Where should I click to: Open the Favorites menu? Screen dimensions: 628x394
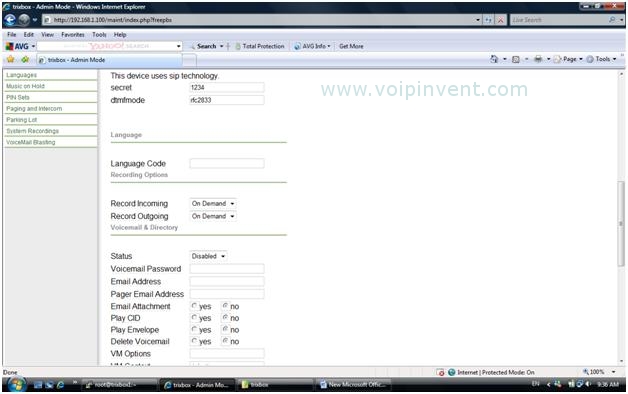click(x=73, y=35)
